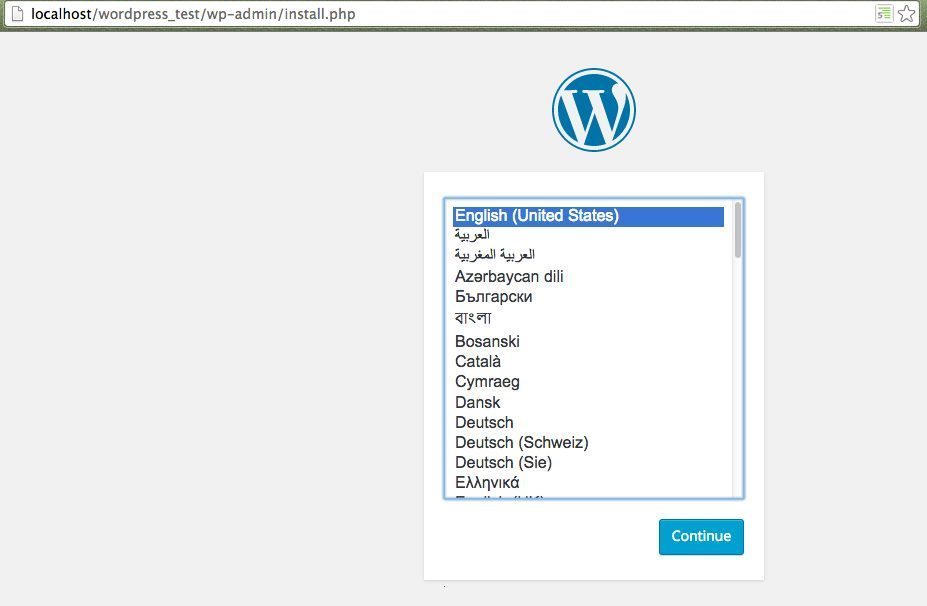This screenshot has height=606, width=927.
Task: Click the language list scrollbar thumb
Action: point(738,230)
